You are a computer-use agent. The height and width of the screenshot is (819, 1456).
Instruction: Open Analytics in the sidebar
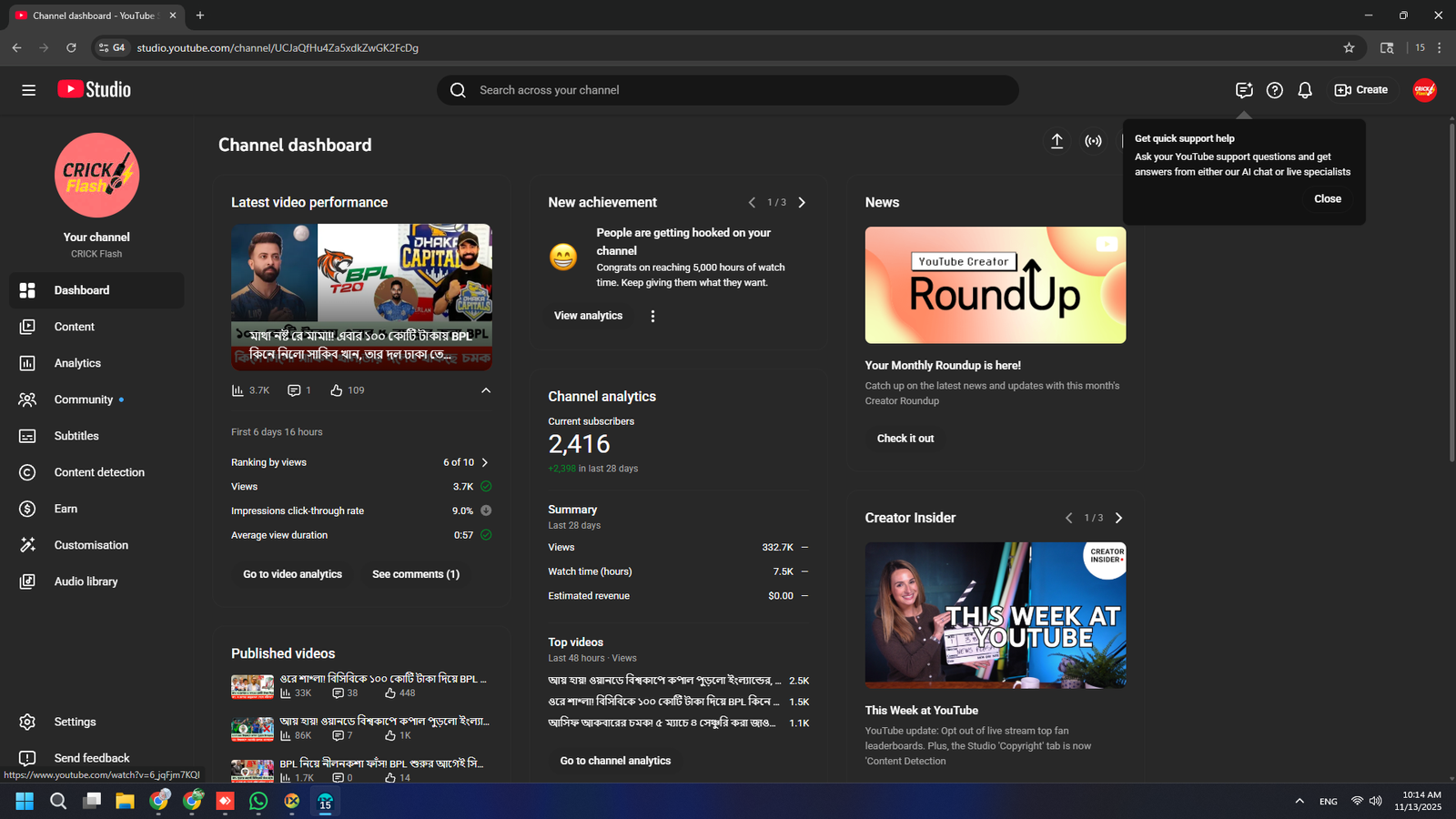click(77, 363)
